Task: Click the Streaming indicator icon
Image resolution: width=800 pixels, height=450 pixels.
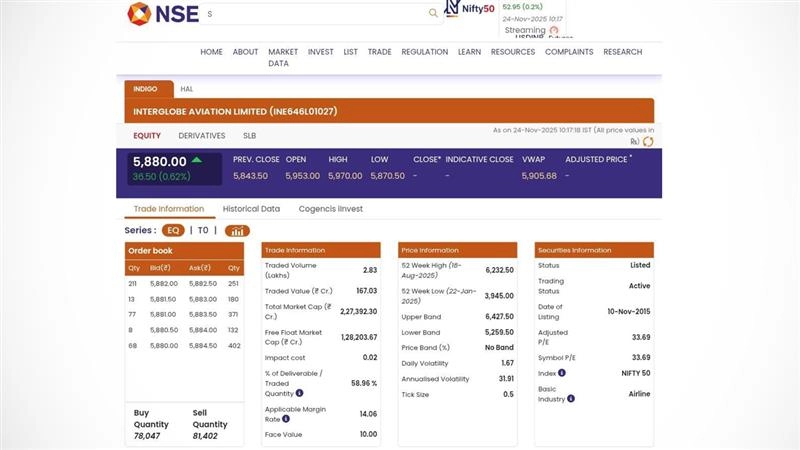Action: pyautogui.click(x=554, y=31)
